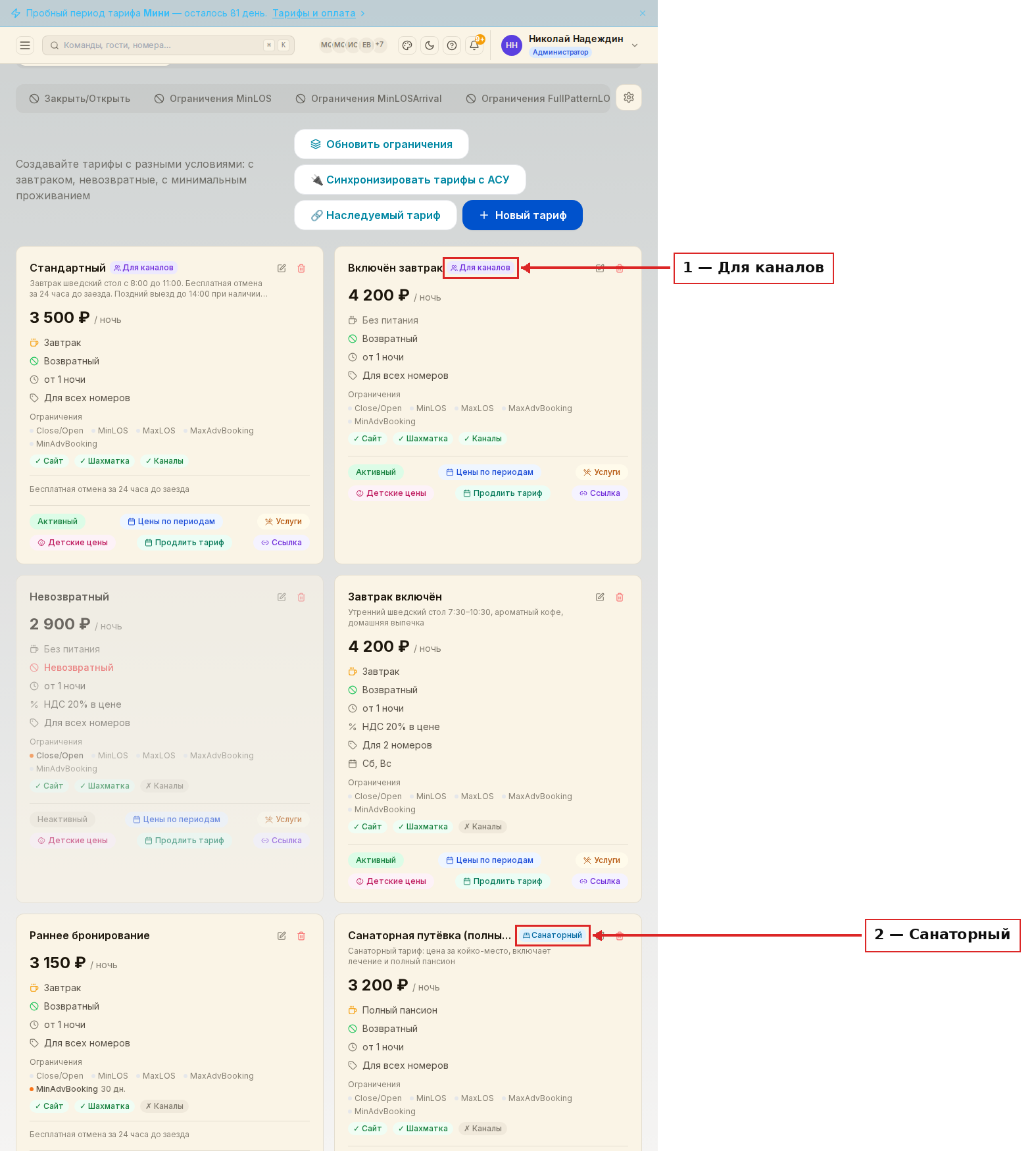The image size is (1036, 1151).
Task: Open the color theme palette
Action: coord(407,45)
